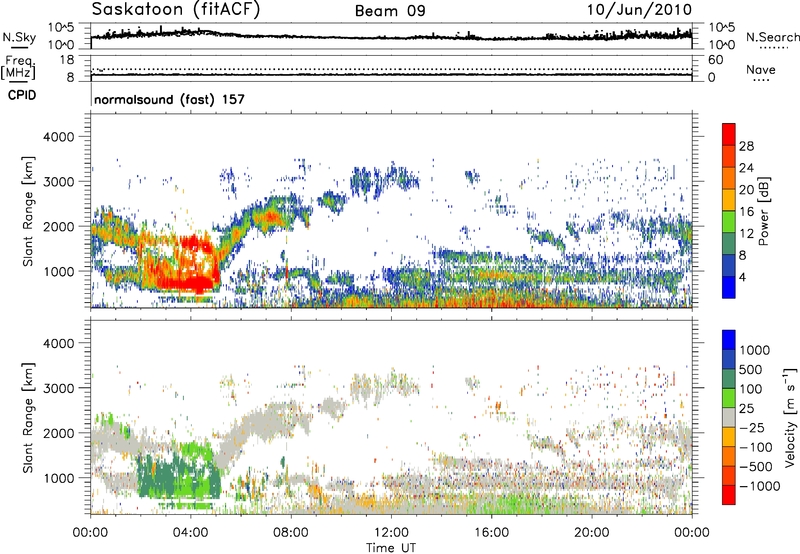Select the "N.Sky" legend label
This screenshot has width=800, height=554.
(x=19, y=37)
